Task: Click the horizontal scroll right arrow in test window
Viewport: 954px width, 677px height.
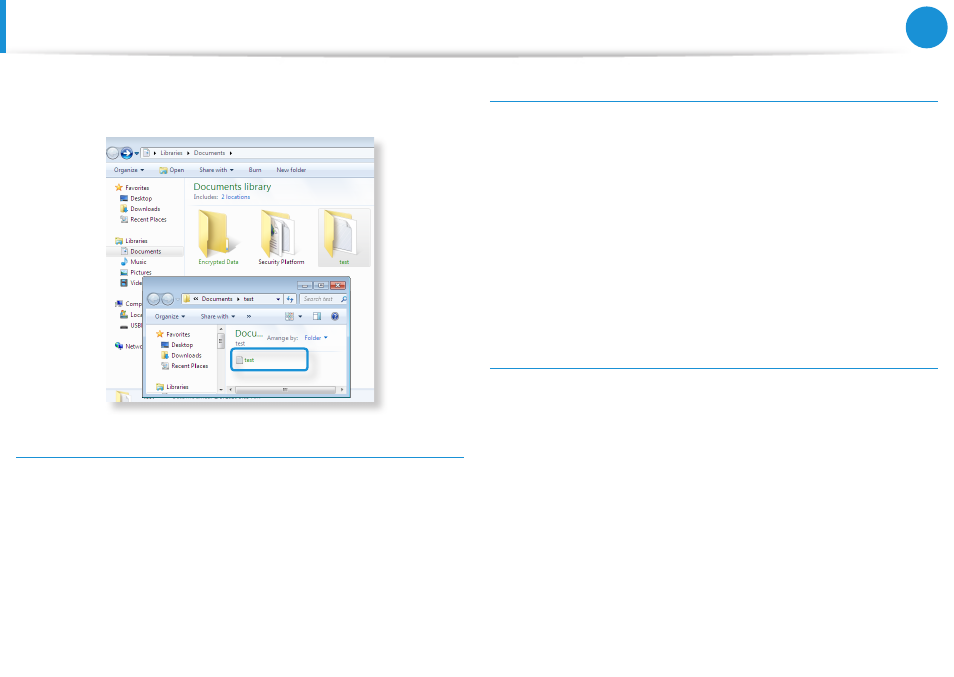Action: click(342, 390)
